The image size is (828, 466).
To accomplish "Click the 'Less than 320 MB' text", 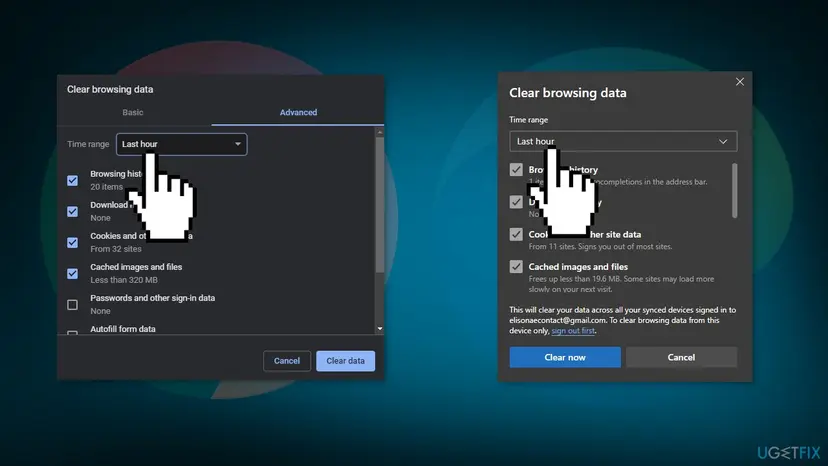I will [x=124, y=280].
